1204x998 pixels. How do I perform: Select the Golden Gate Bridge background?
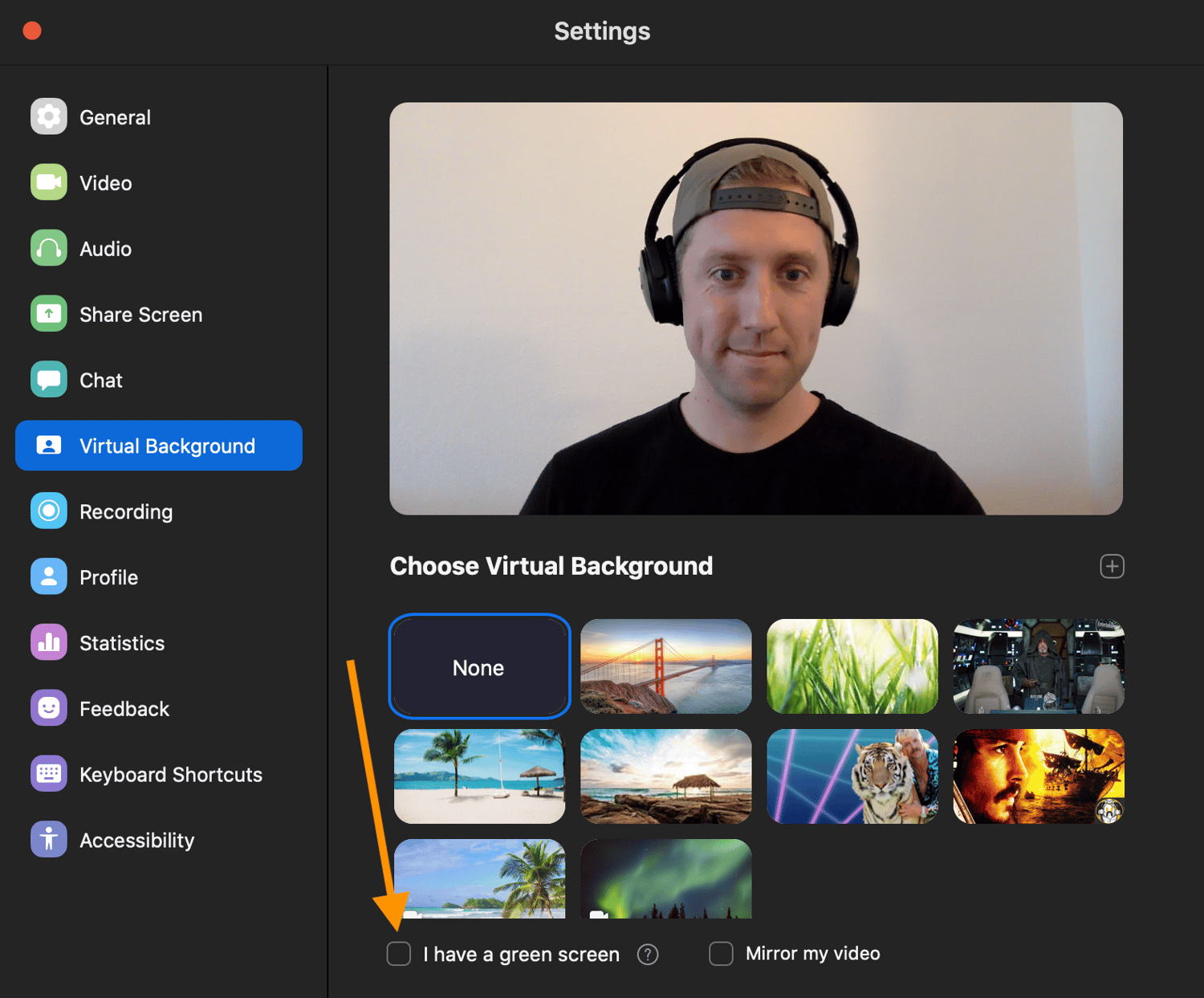point(665,666)
